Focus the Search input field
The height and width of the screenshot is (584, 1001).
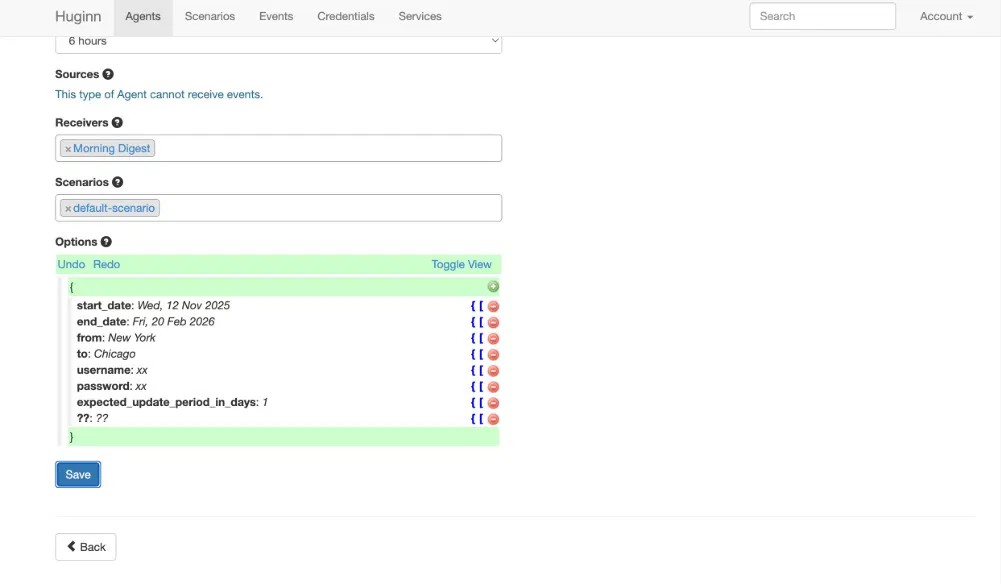click(822, 17)
